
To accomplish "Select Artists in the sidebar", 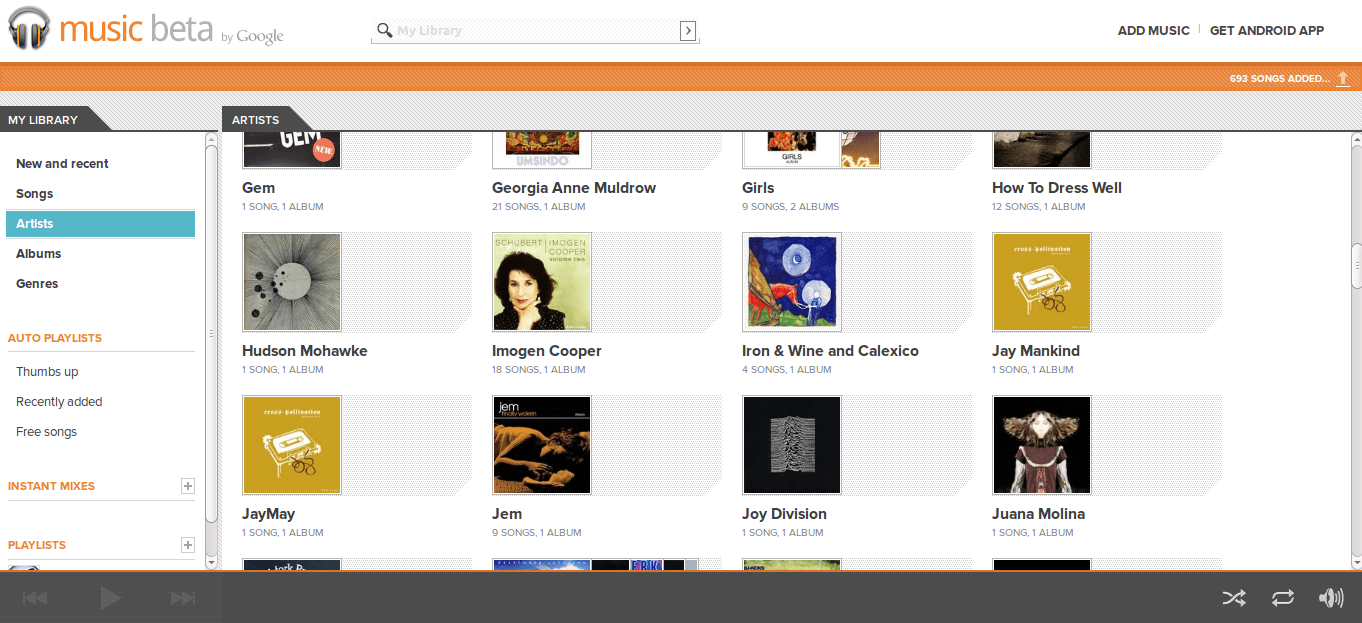I will 100,224.
